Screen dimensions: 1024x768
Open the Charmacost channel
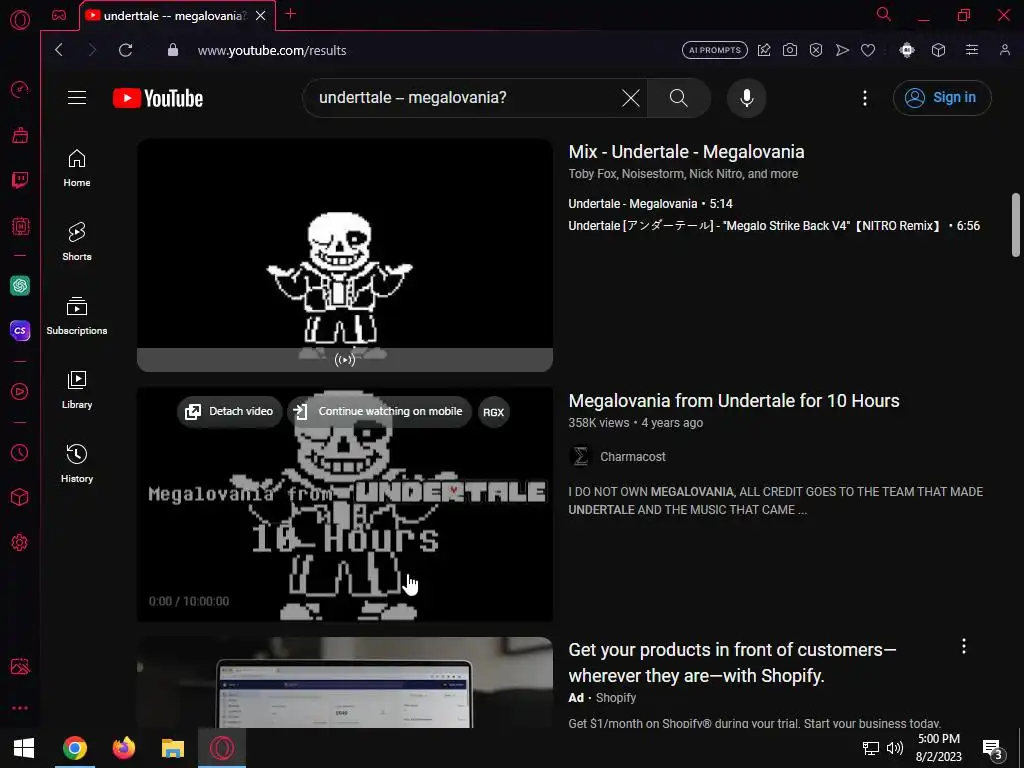633,456
